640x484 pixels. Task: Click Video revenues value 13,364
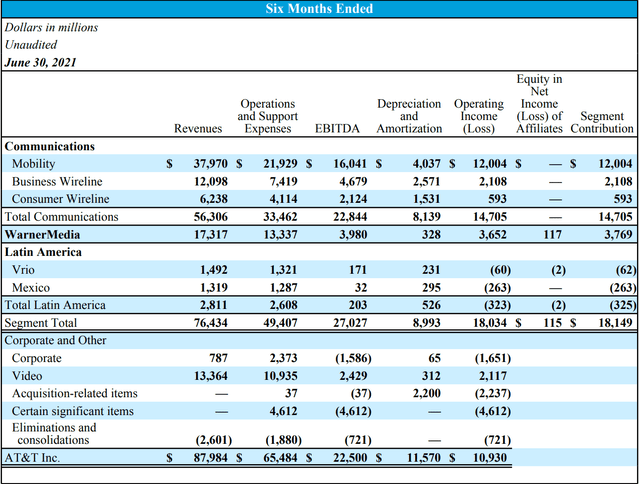pyautogui.click(x=210, y=376)
